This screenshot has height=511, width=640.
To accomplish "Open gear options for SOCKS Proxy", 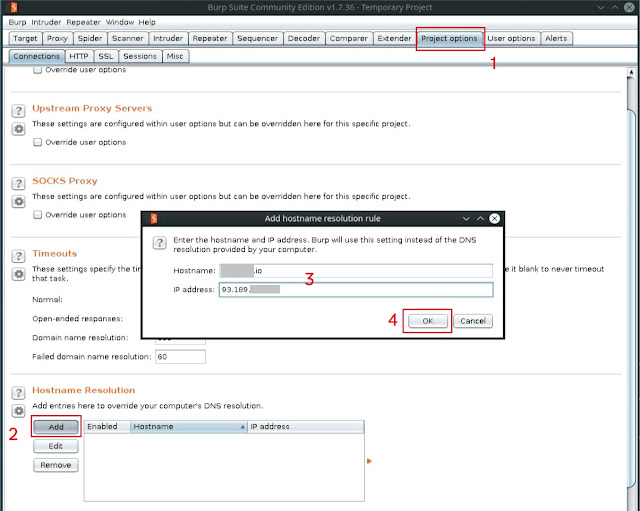I will pos(18,202).
